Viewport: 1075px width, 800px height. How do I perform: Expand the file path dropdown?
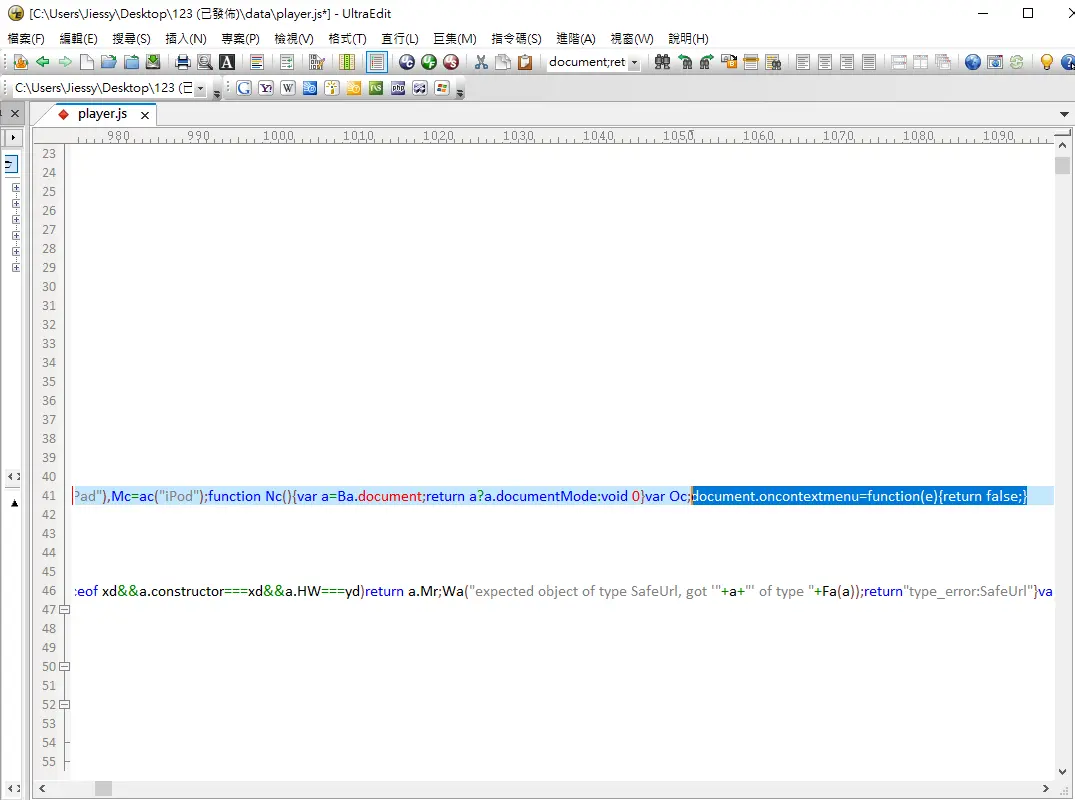[200, 89]
